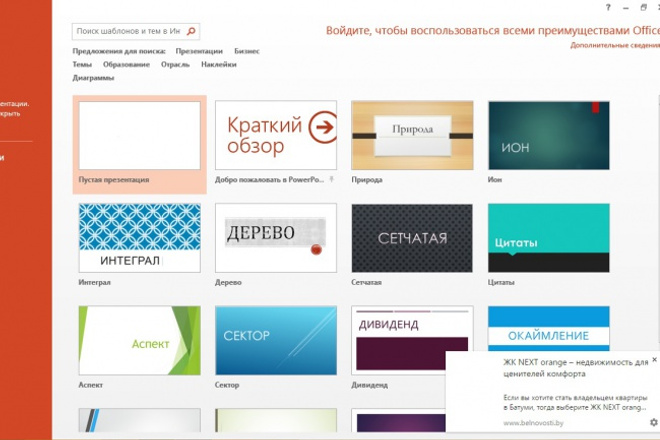Open the Дополнительные сведения link
The width and height of the screenshot is (660, 440).
[x=615, y=45]
